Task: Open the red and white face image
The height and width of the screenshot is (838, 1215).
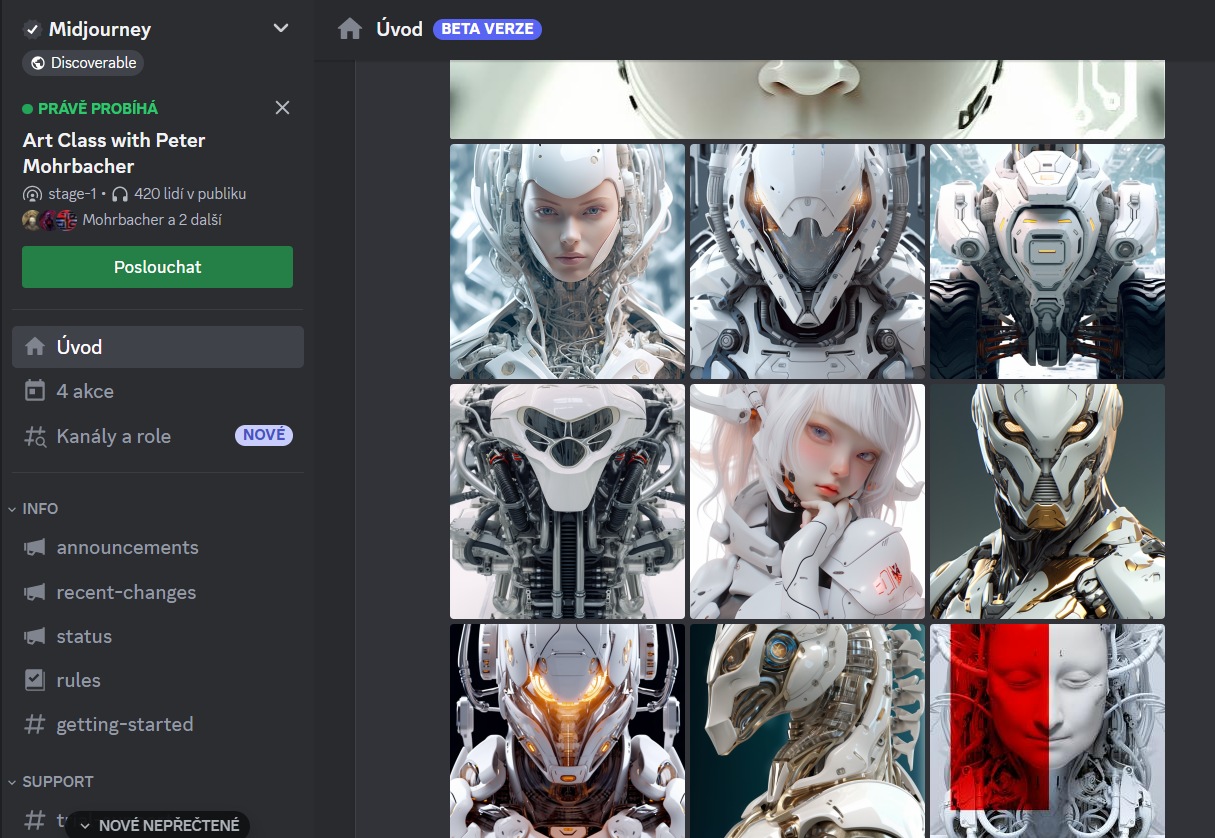Action: 1047,730
